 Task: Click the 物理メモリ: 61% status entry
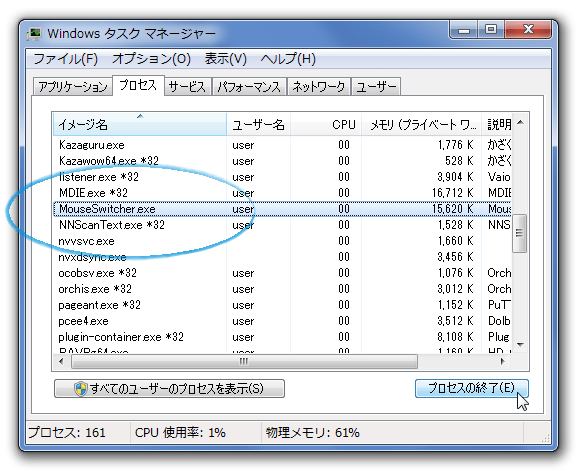[x=312, y=433]
